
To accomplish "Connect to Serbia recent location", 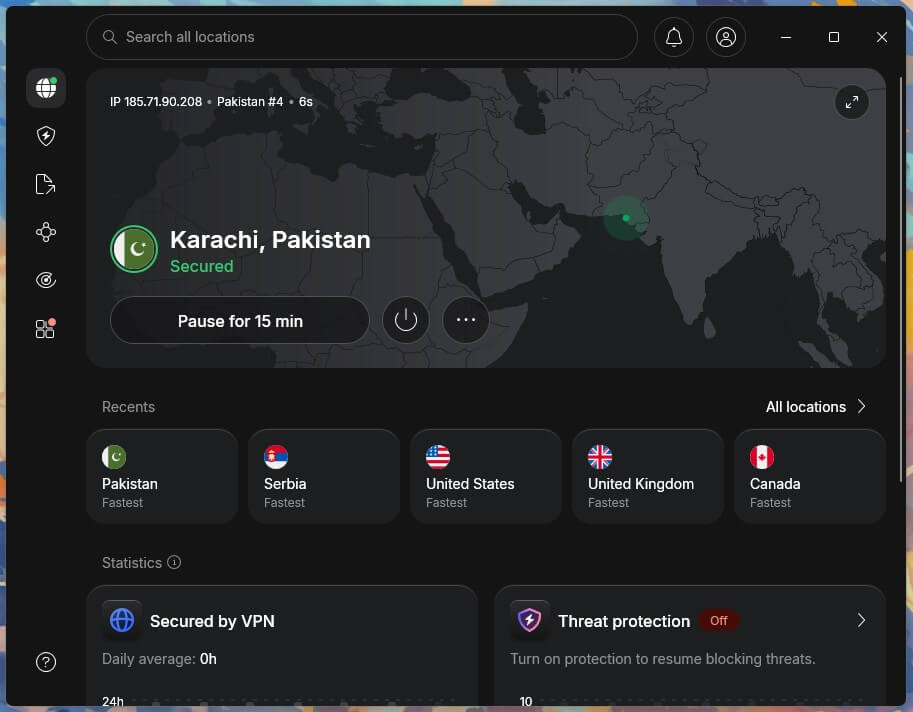I will pyautogui.click(x=324, y=477).
